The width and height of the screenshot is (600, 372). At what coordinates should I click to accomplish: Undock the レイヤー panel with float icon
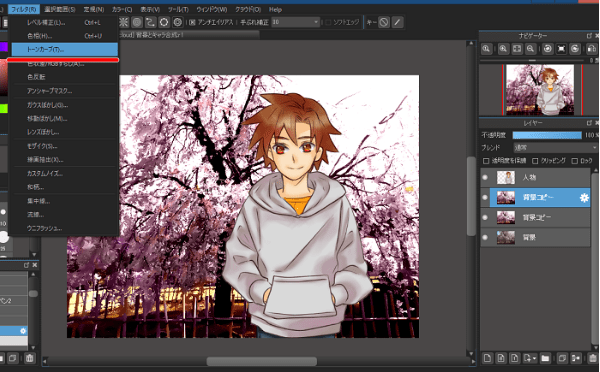click(589, 123)
